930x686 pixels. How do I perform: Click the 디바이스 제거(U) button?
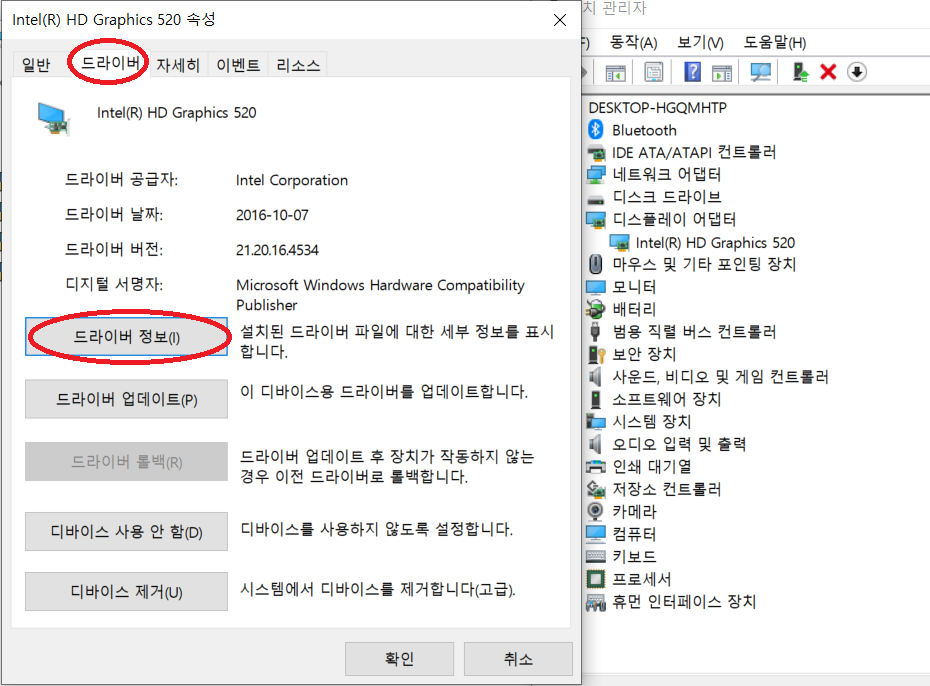pyautogui.click(x=126, y=591)
